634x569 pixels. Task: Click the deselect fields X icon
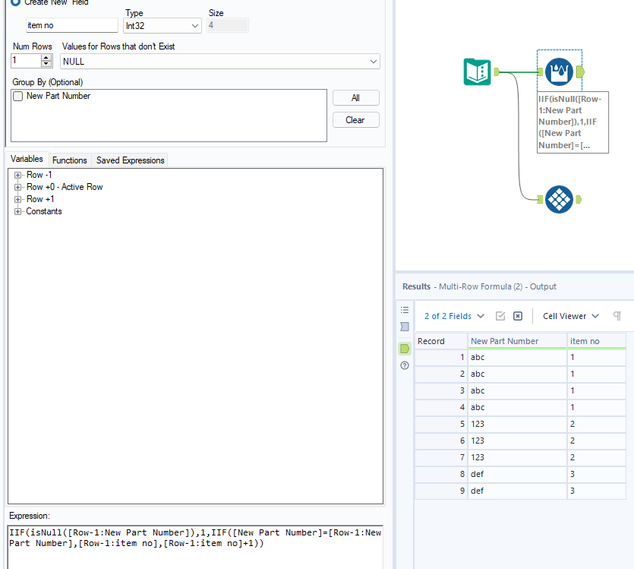point(518,316)
